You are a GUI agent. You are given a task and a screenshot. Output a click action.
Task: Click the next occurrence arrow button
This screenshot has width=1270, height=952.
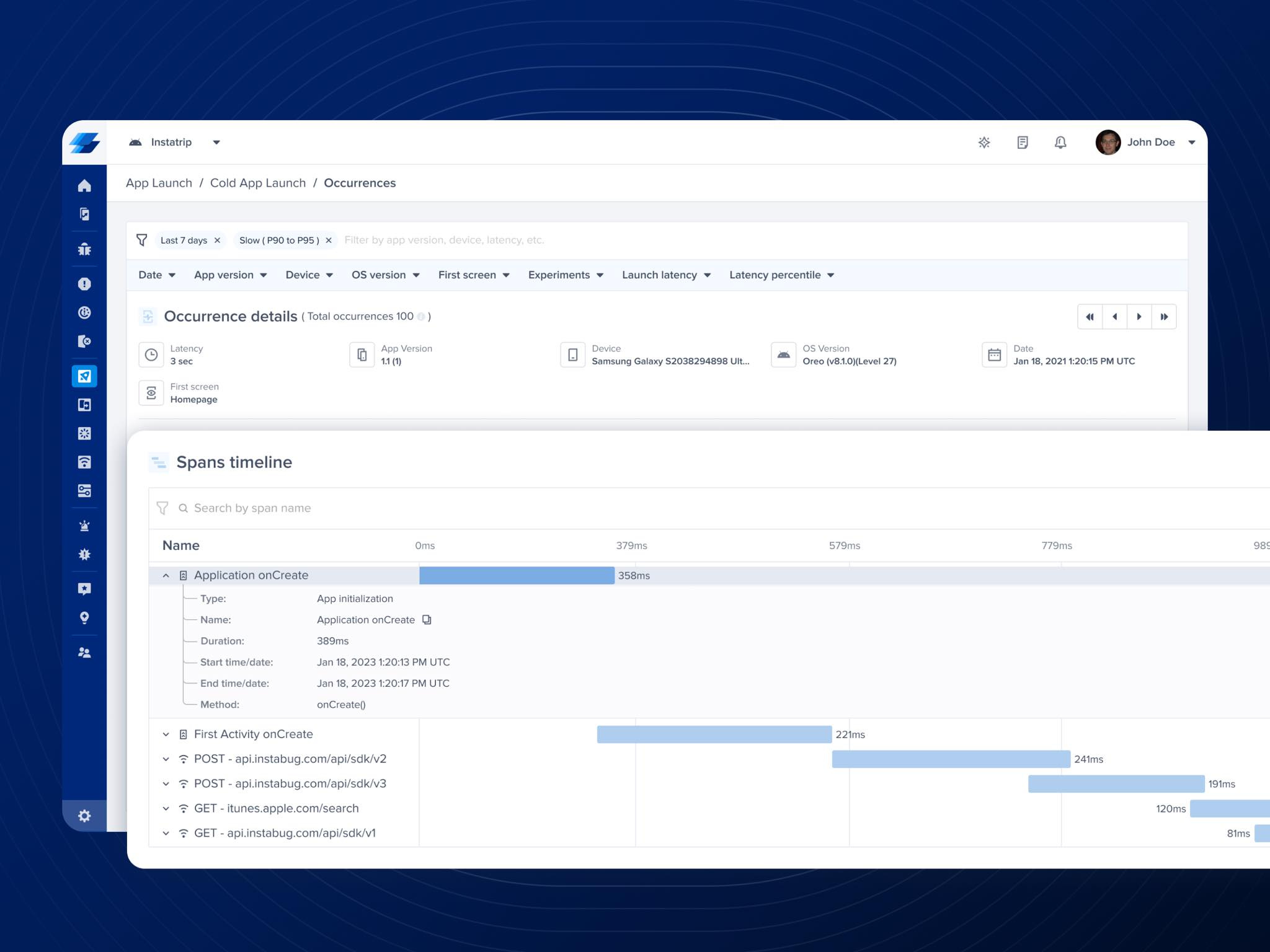click(x=1140, y=316)
